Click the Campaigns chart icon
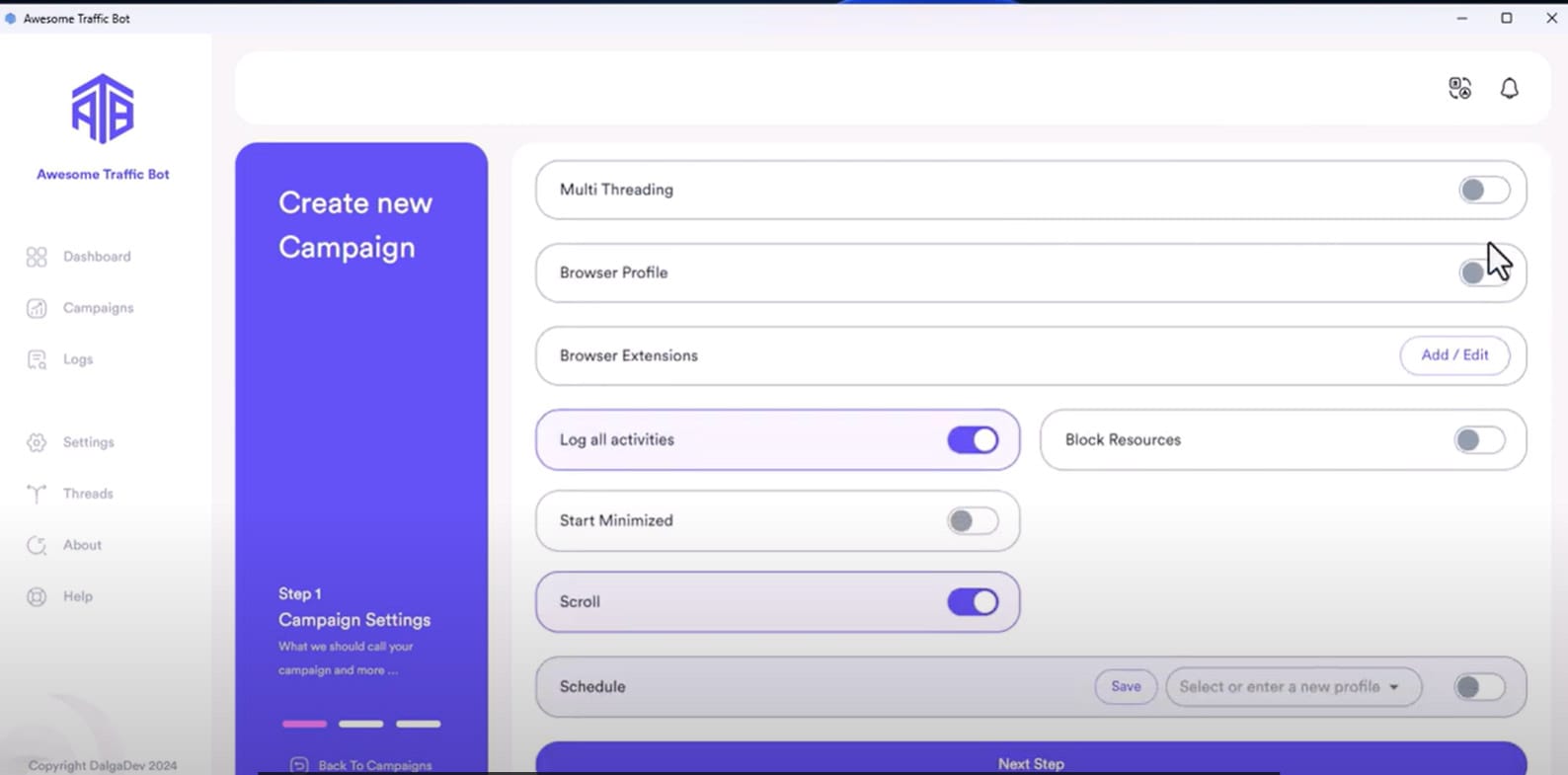Image resolution: width=1568 pixels, height=775 pixels. 37,308
